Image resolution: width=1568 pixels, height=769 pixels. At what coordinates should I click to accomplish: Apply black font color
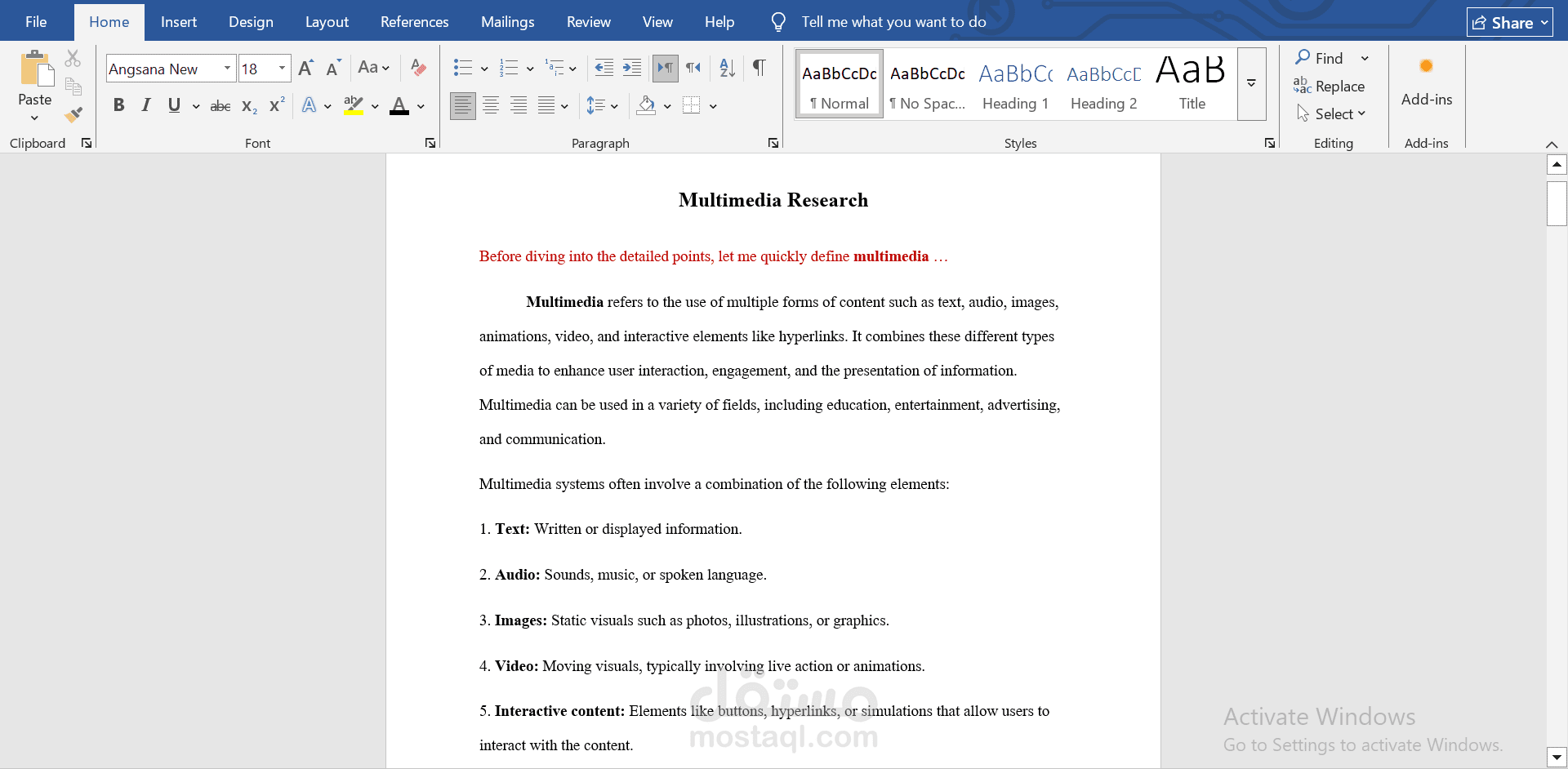point(399,105)
